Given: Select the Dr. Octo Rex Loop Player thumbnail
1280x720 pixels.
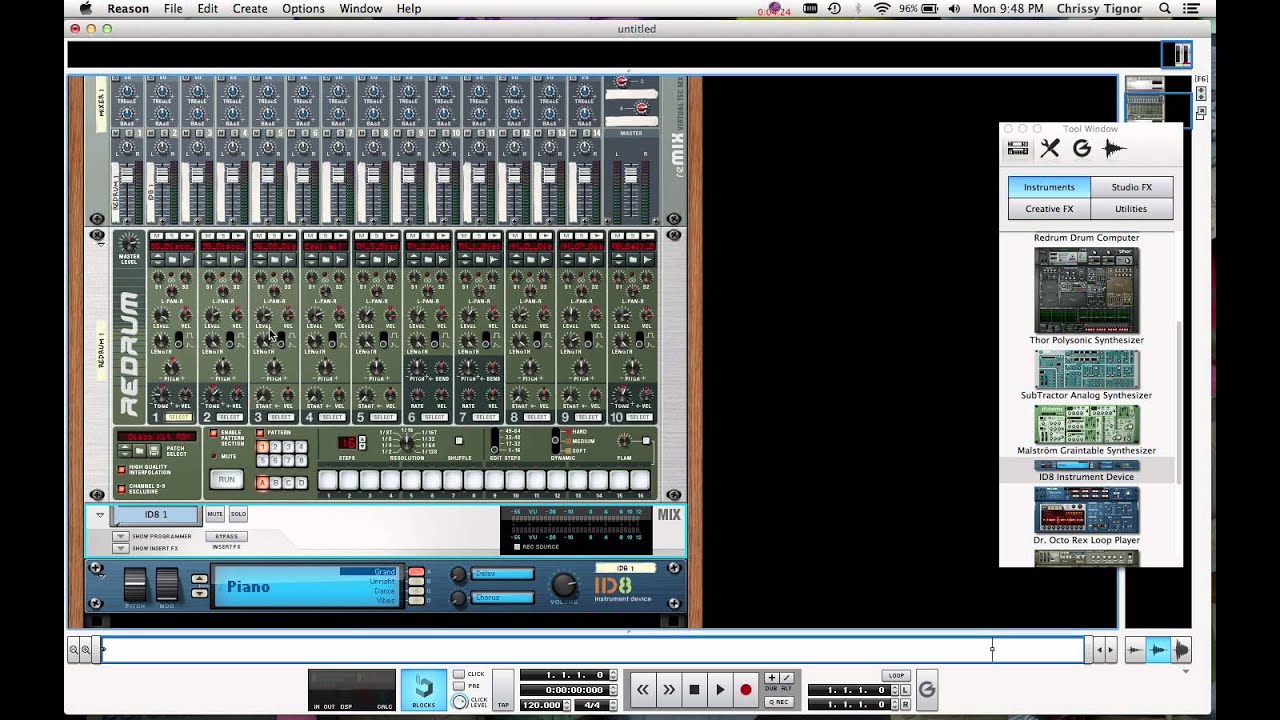Looking at the screenshot, I should click(x=1086, y=510).
